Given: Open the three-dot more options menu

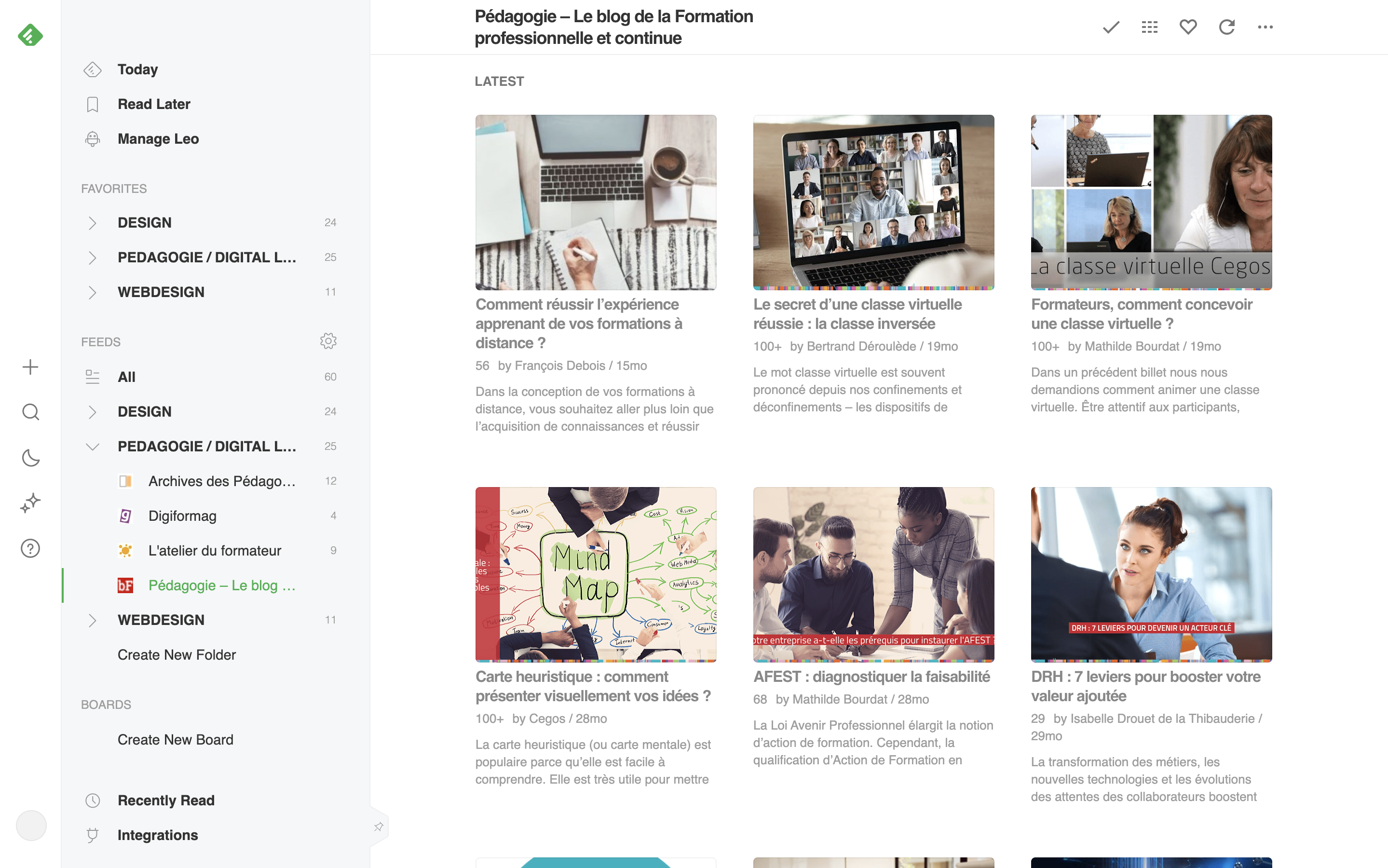Looking at the screenshot, I should (1265, 27).
